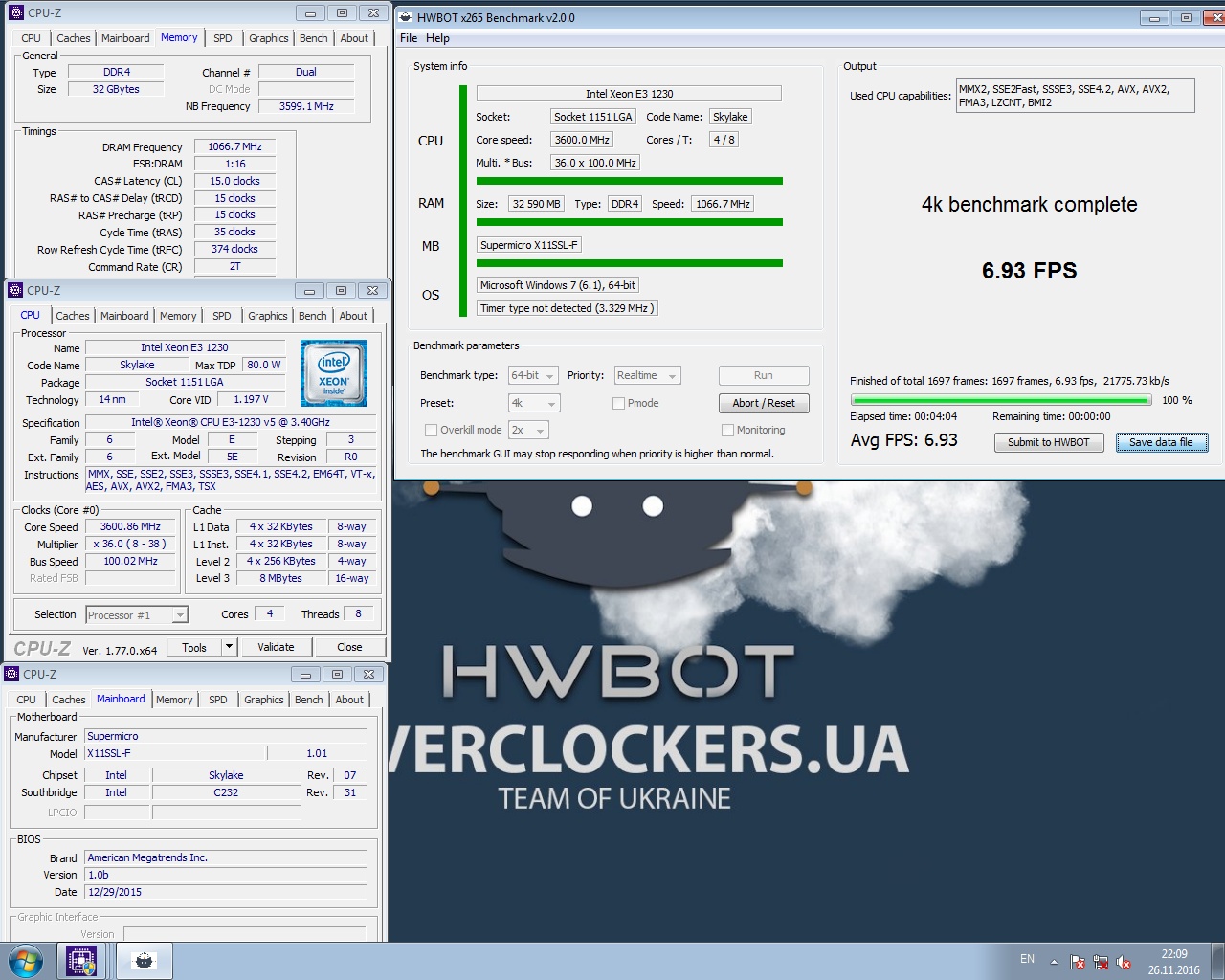Click the Run benchmark button
This screenshot has width=1225, height=980.
(x=764, y=375)
